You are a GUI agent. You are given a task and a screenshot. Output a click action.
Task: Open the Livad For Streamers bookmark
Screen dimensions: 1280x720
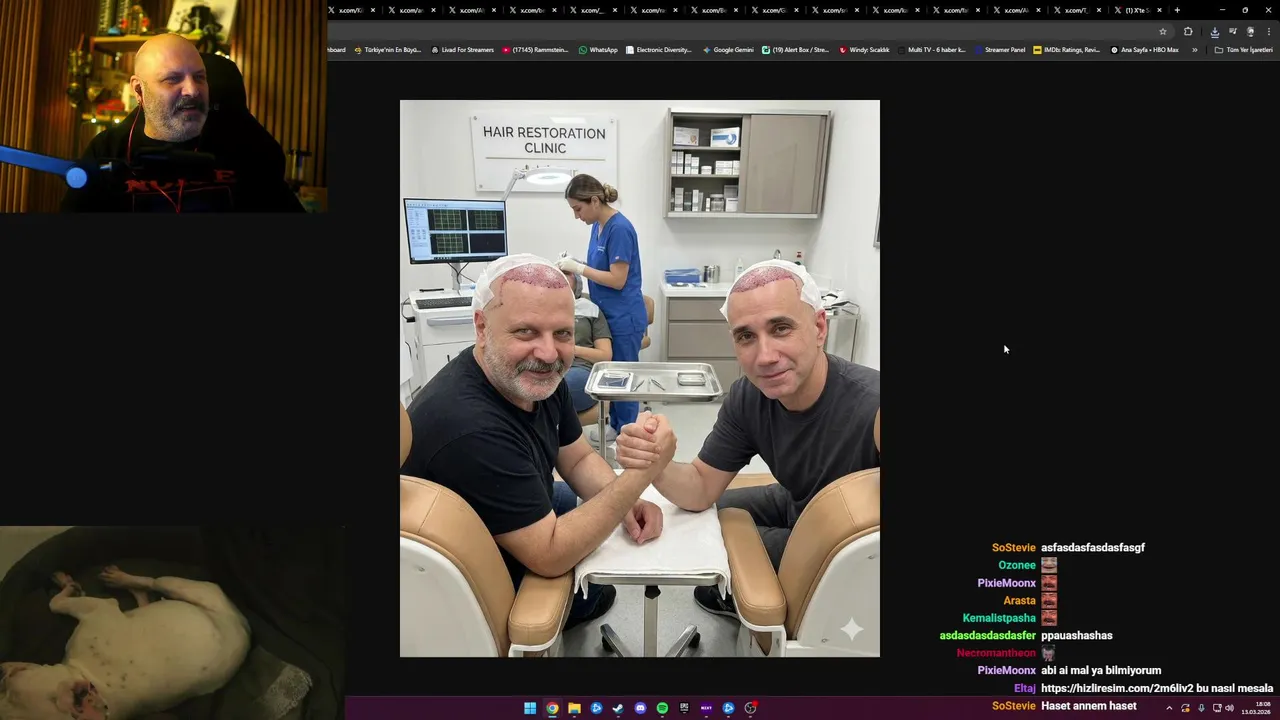click(x=463, y=50)
